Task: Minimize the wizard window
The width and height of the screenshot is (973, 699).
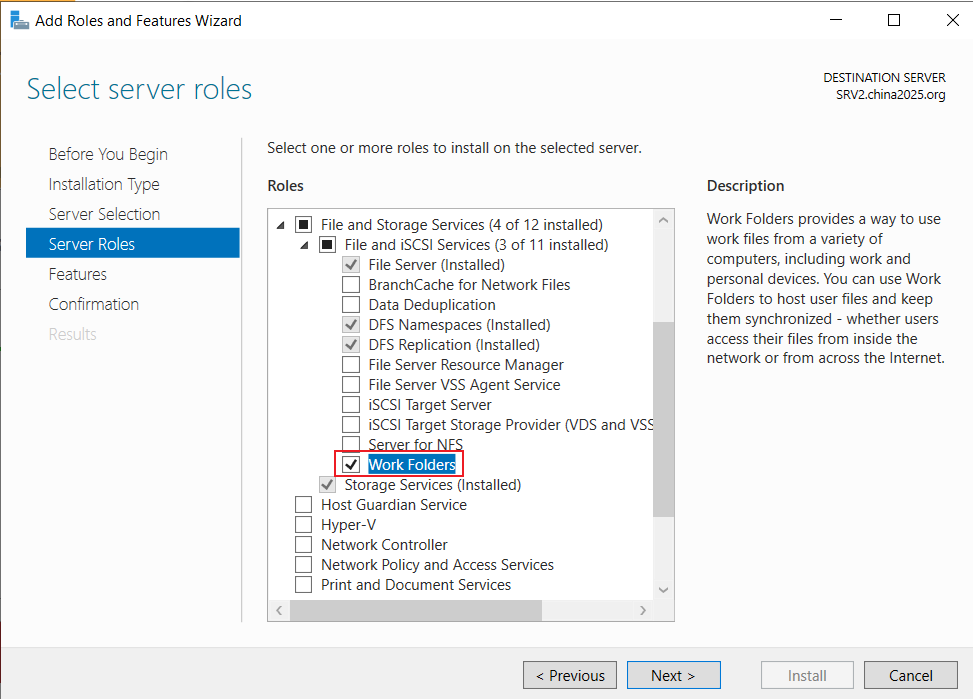Action: point(836,20)
